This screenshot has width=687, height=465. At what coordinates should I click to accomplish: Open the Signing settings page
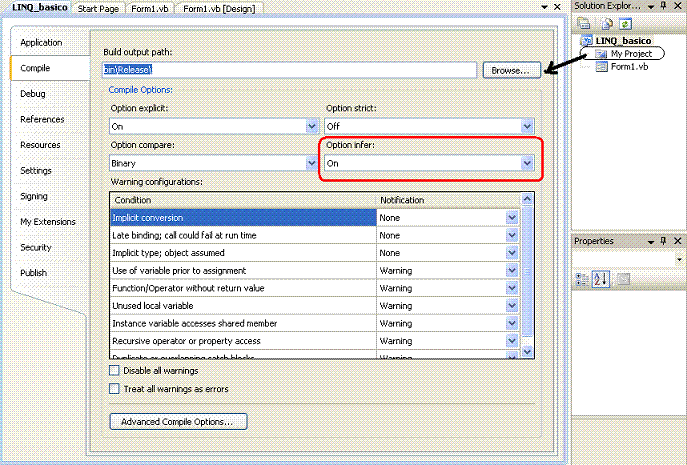point(34,196)
